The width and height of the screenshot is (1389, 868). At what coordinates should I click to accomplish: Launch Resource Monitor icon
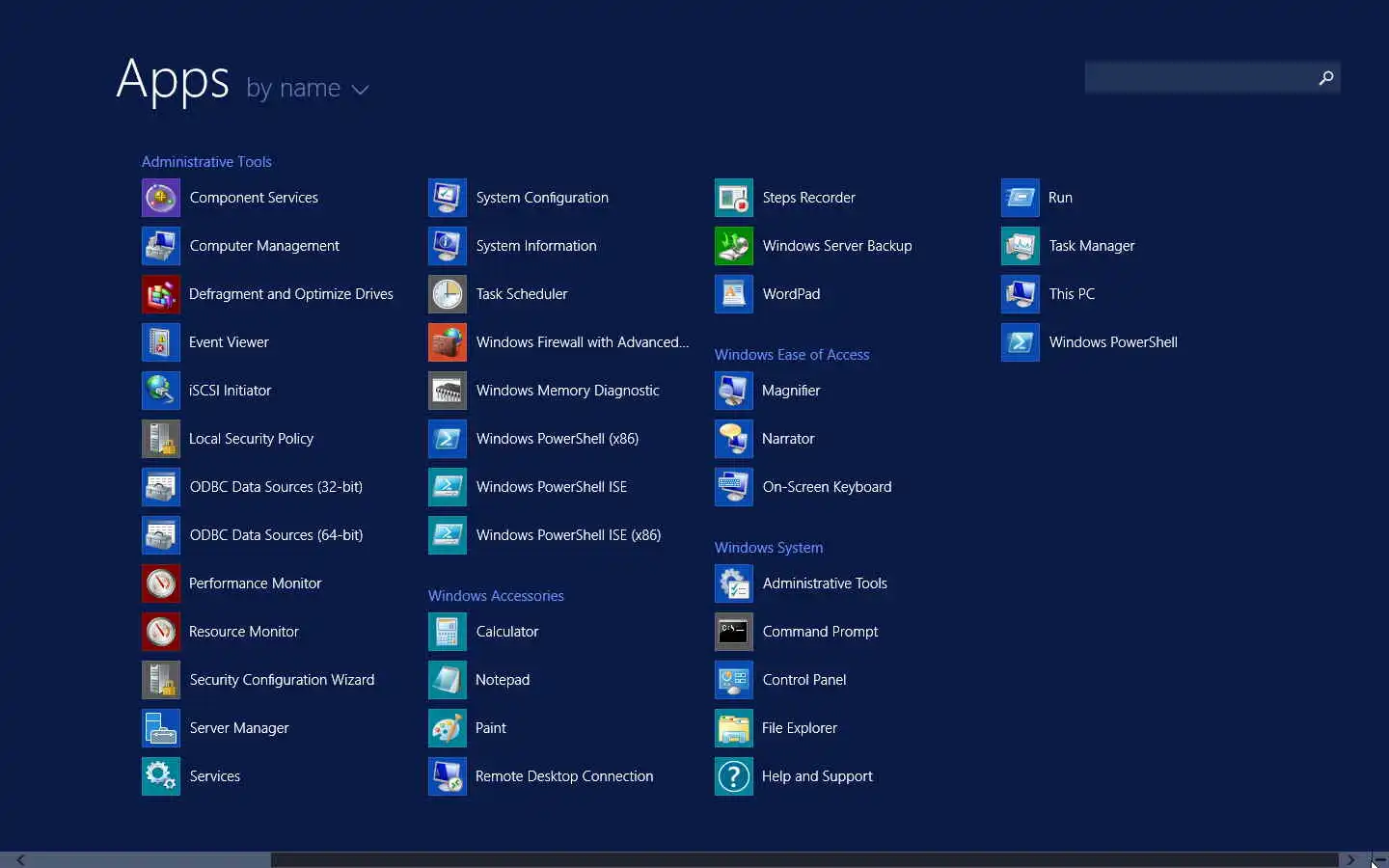pos(160,632)
